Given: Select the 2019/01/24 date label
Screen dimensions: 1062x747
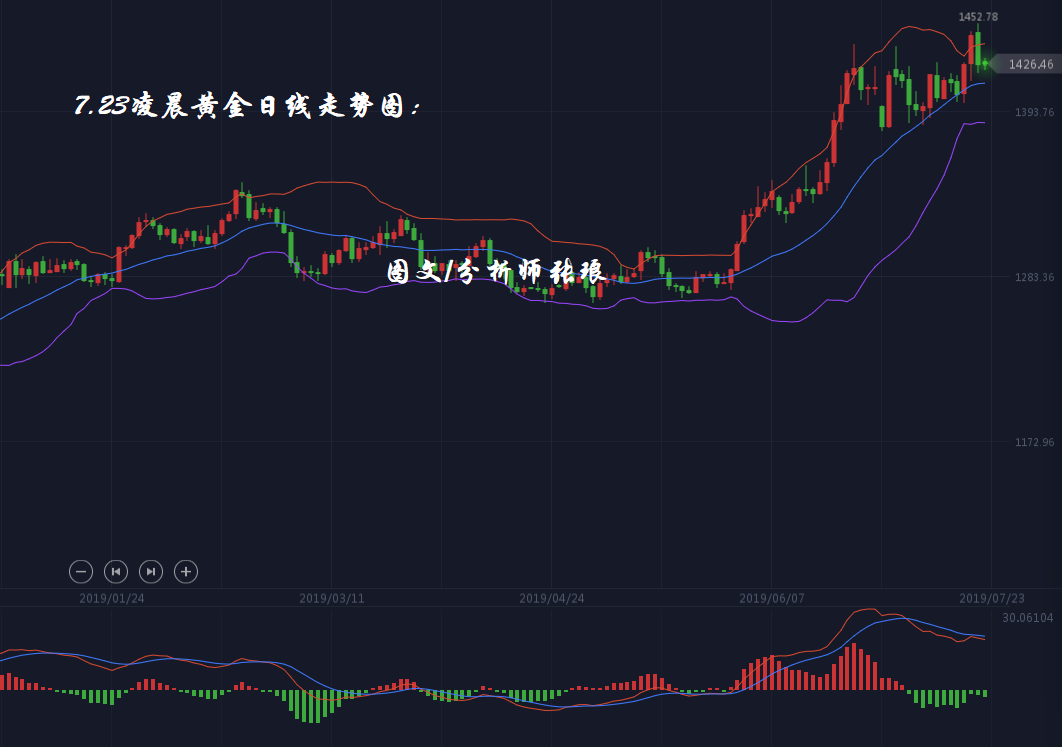Looking at the screenshot, I should click(112, 599).
